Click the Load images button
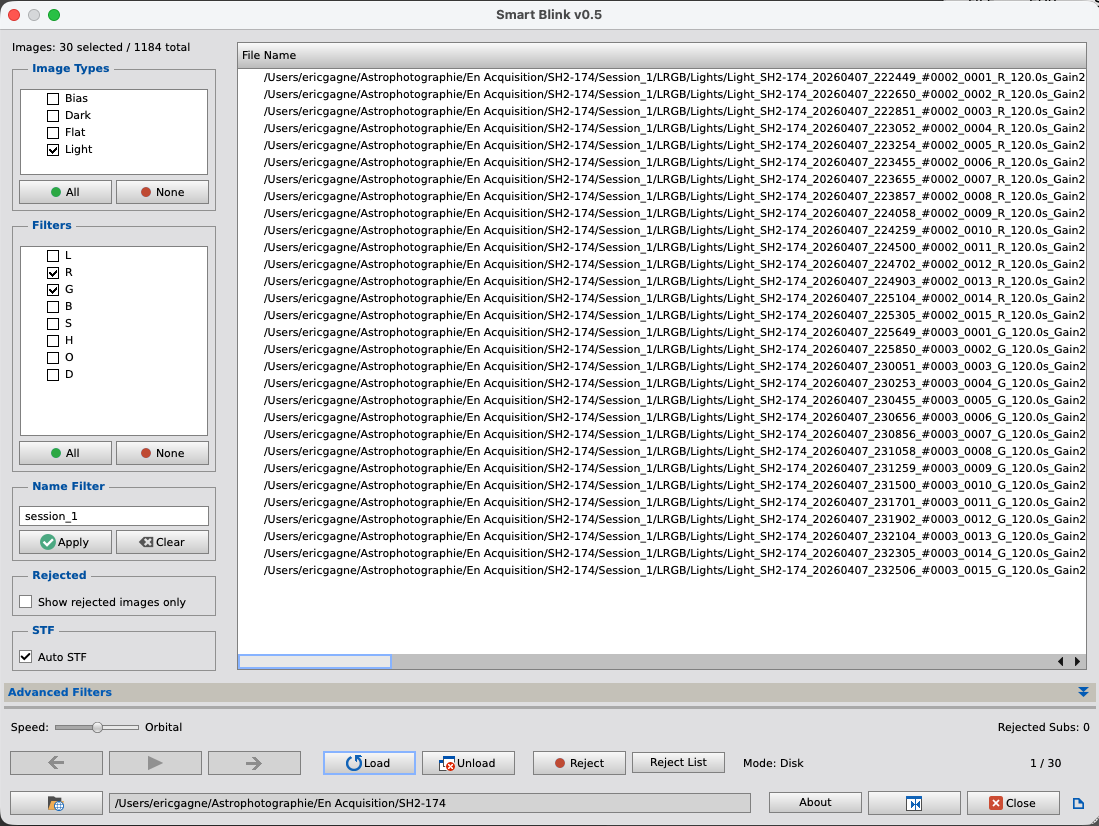This screenshot has width=1099, height=826. (x=368, y=763)
